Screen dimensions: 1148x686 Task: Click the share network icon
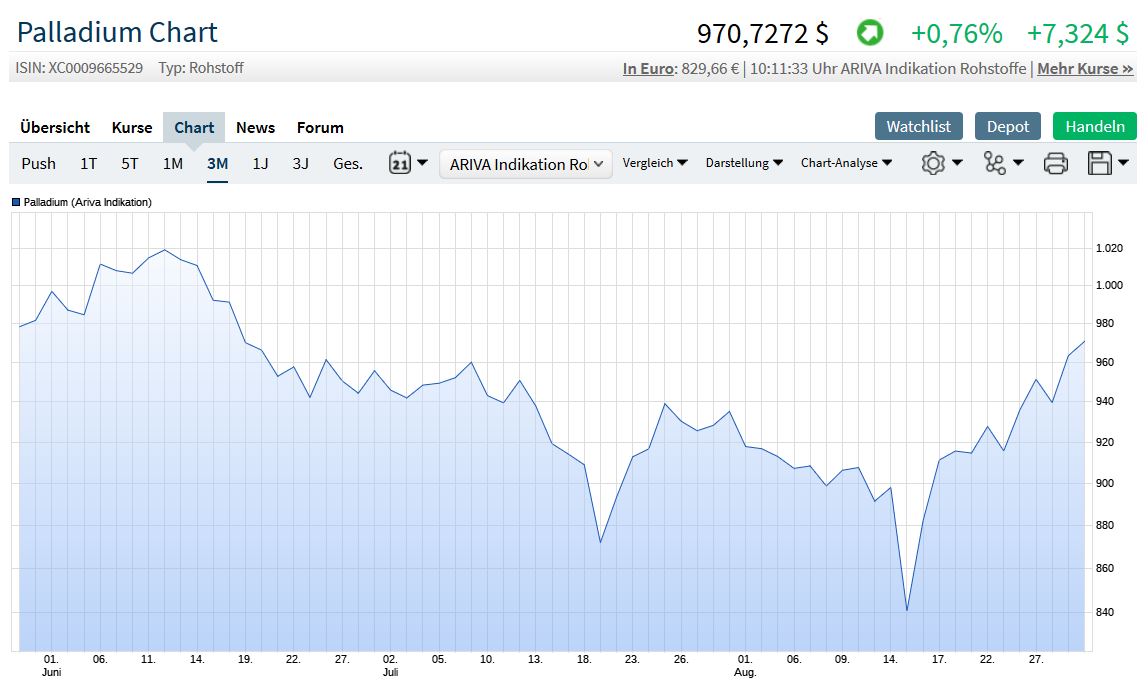(x=994, y=163)
